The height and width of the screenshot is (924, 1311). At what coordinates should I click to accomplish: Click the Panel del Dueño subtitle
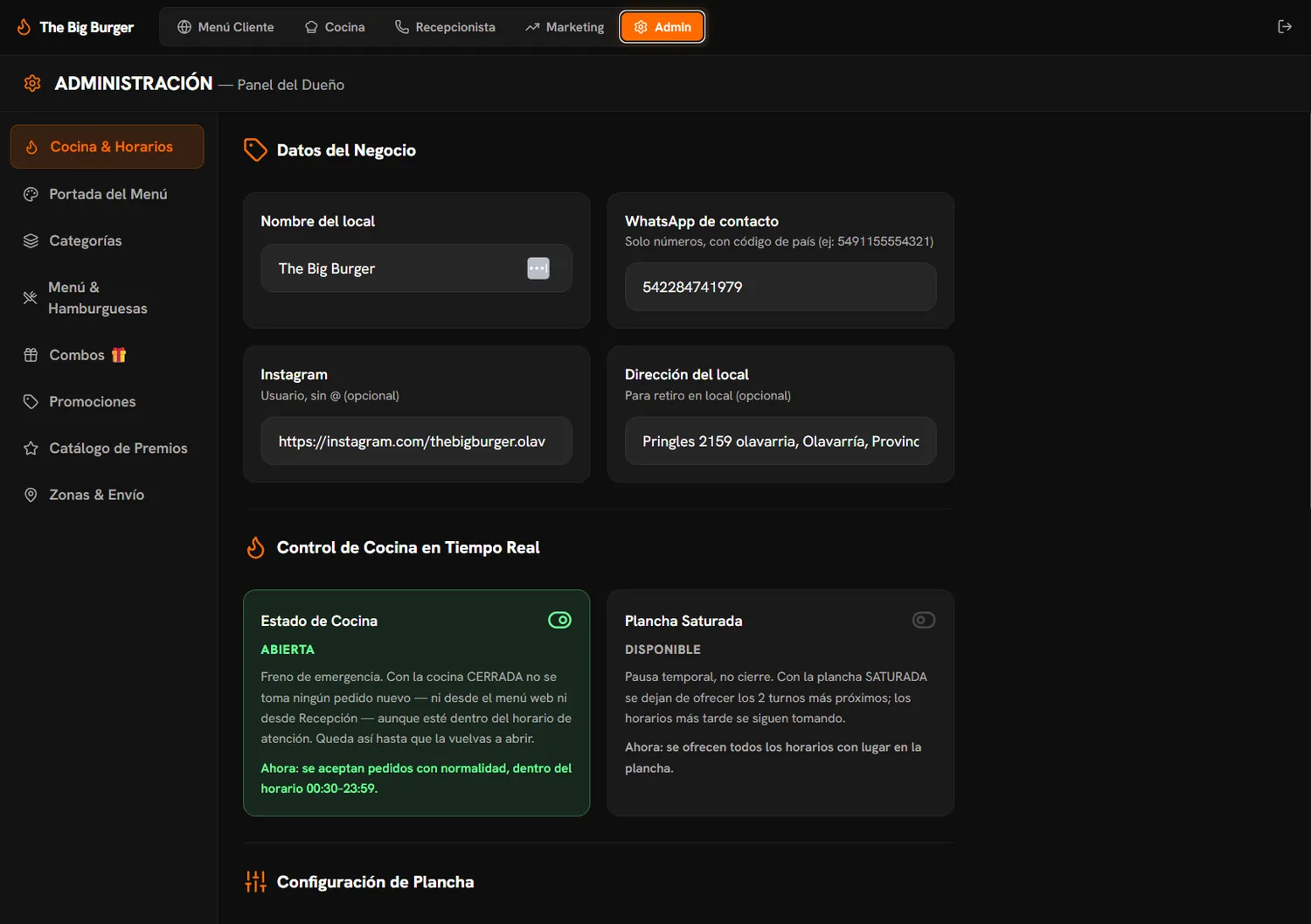tap(291, 85)
